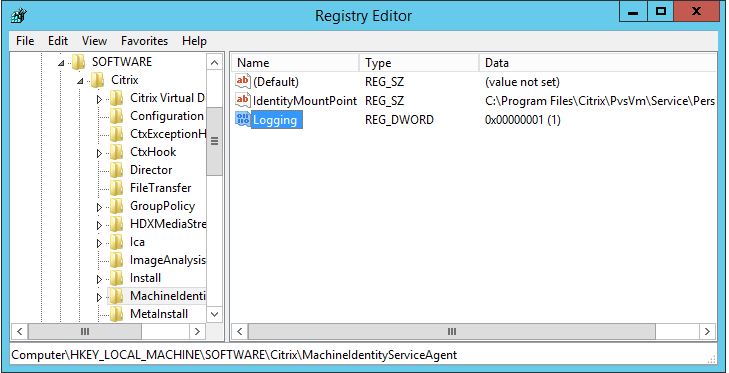Open the Favorites menu
The image size is (729, 373).
[x=144, y=41]
